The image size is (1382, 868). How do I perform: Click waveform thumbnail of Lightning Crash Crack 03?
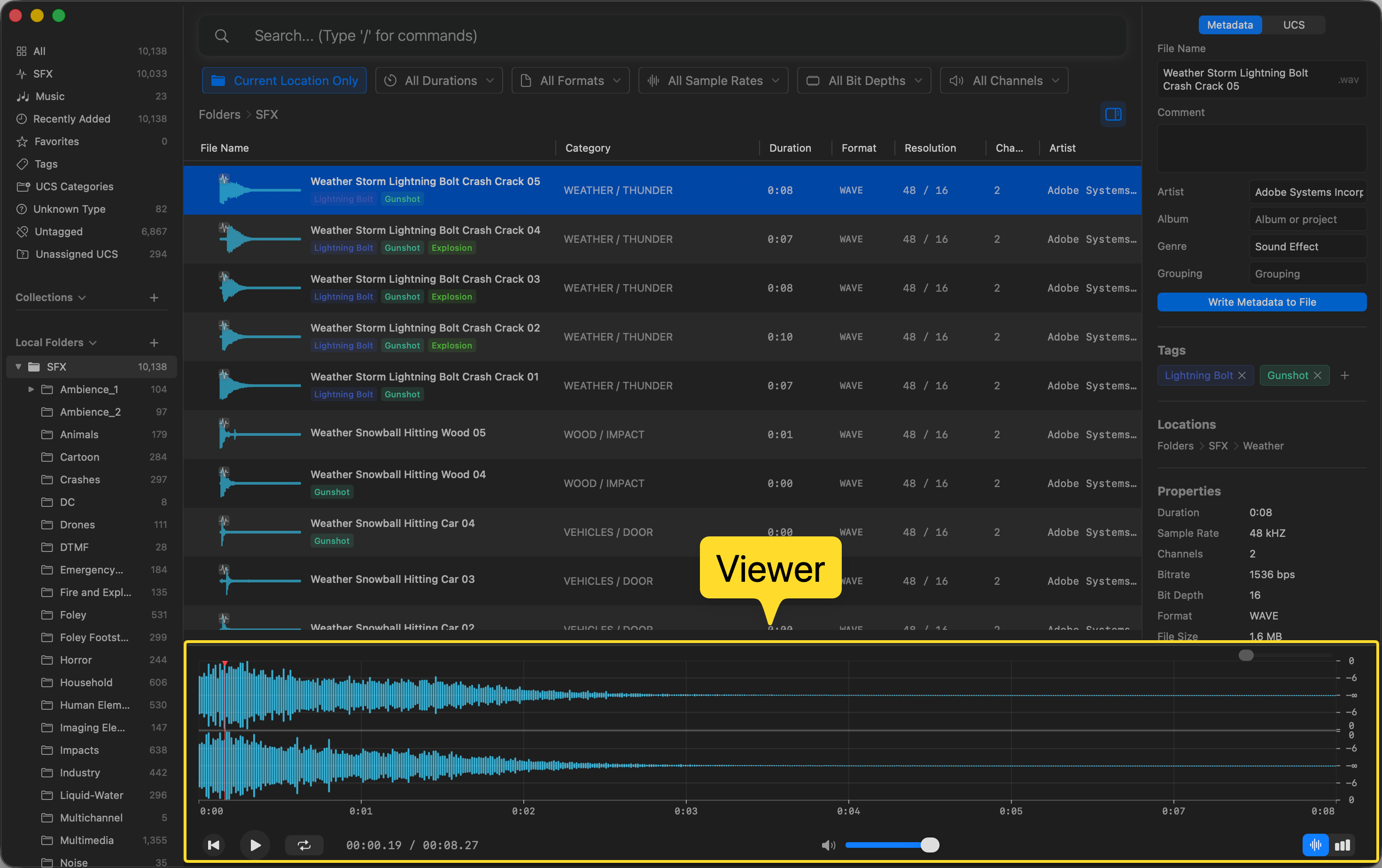point(259,288)
